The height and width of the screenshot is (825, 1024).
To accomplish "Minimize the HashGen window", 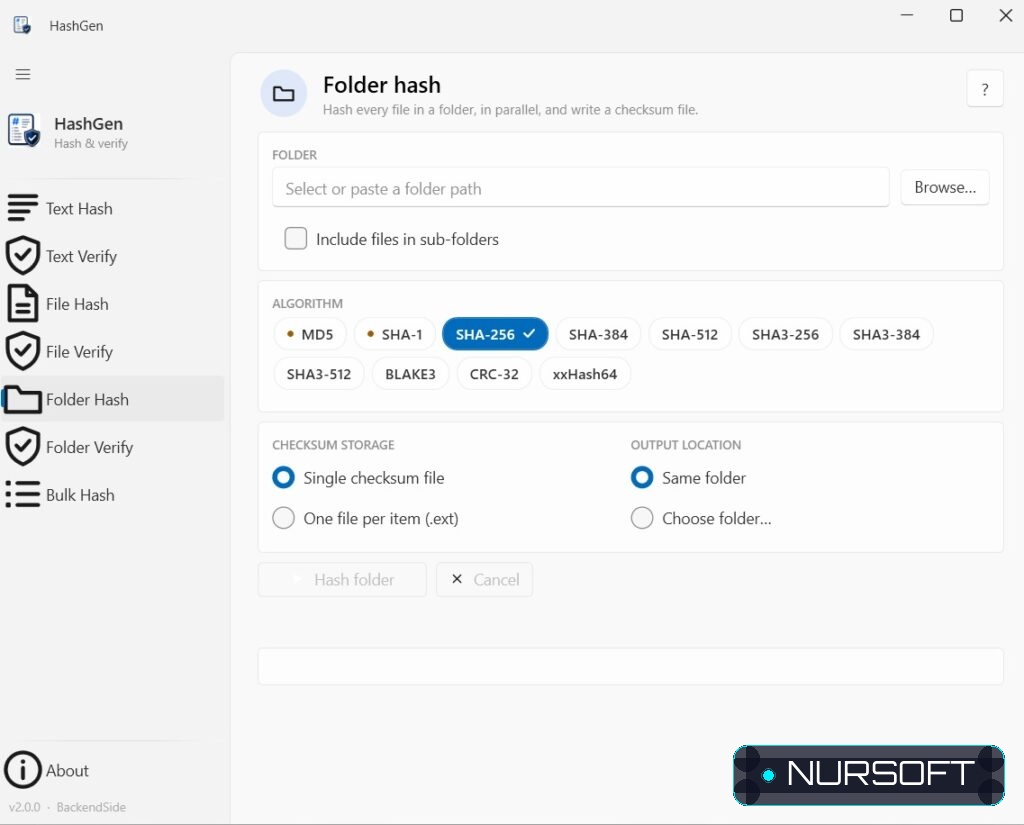I will click(906, 15).
